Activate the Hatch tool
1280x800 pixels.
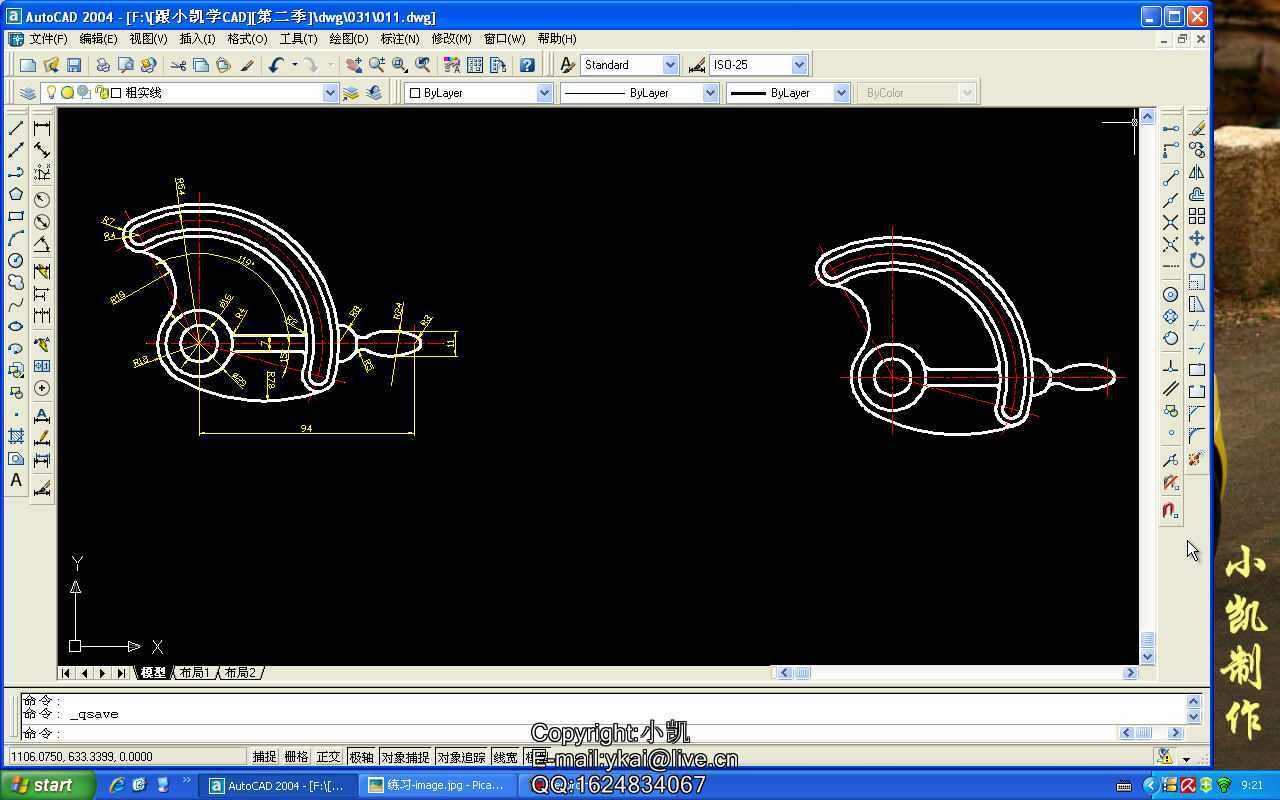(x=16, y=436)
